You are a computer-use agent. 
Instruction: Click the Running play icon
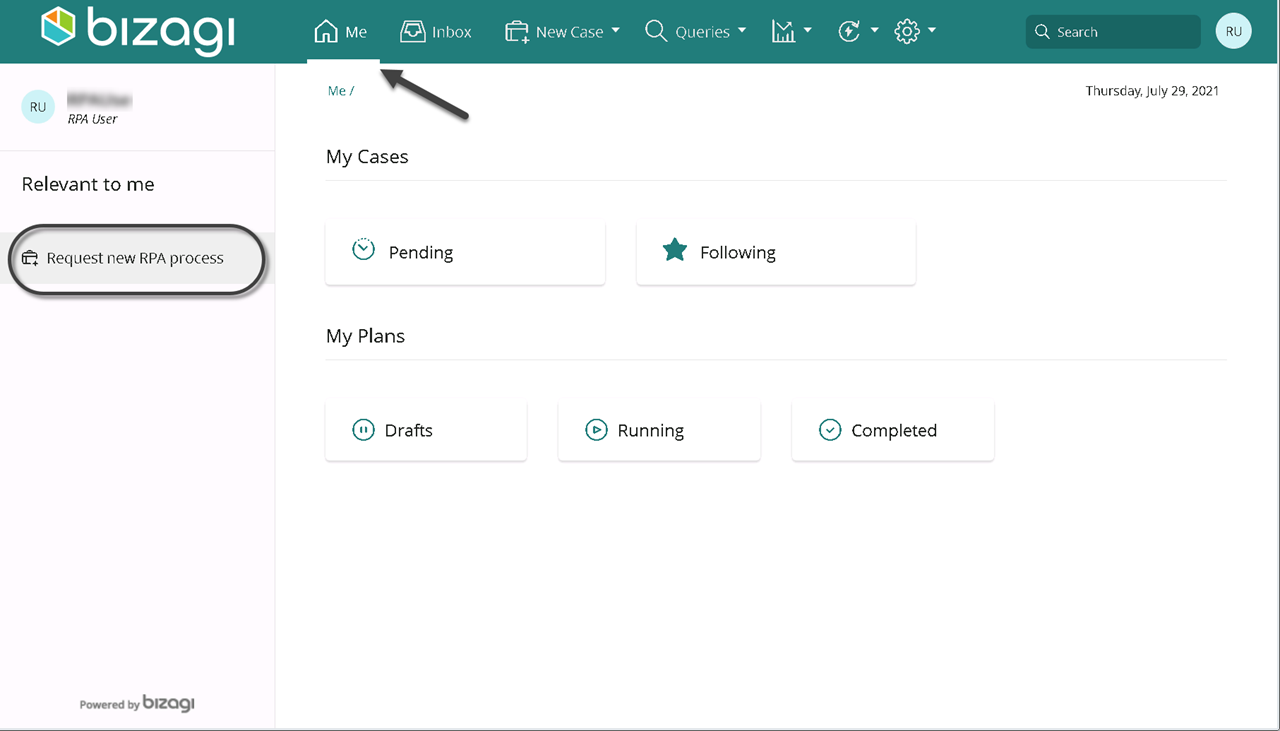(596, 430)
